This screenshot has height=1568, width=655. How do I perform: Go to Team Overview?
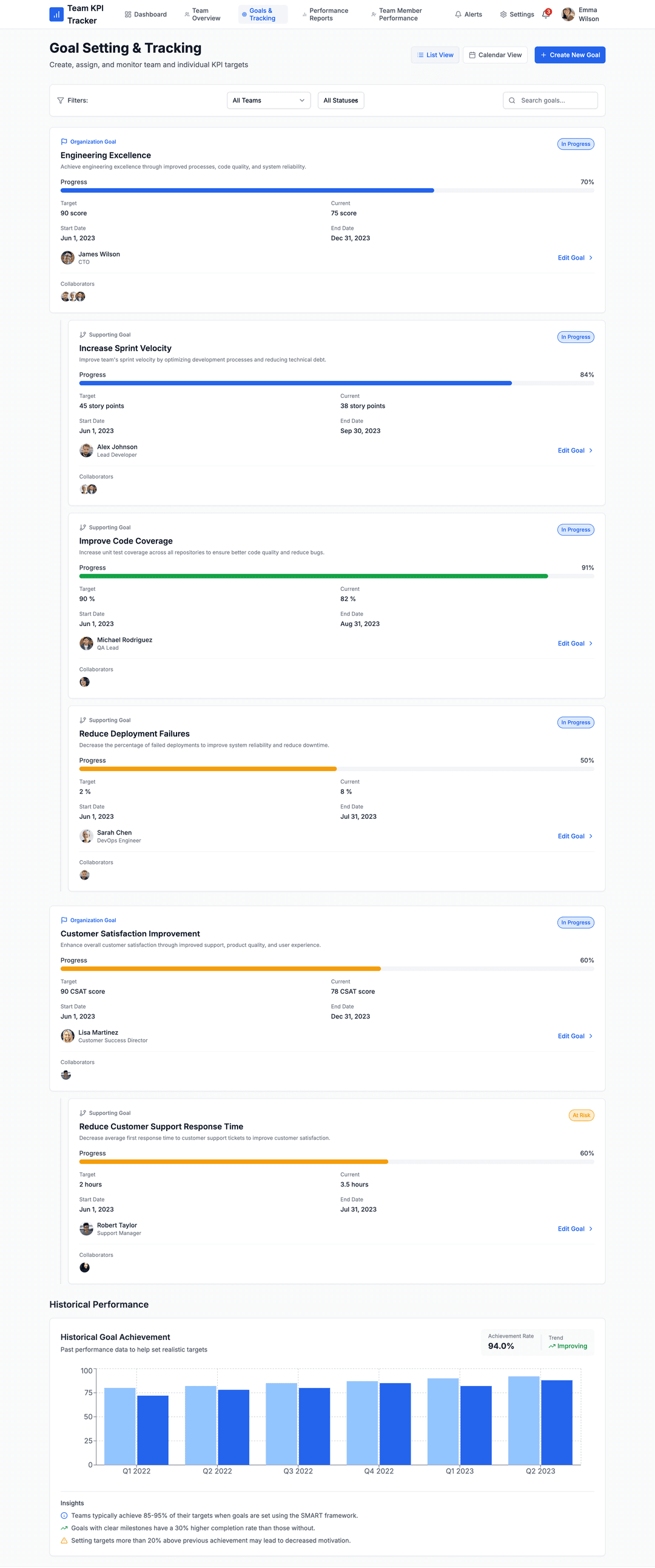[x=202, y=14]
